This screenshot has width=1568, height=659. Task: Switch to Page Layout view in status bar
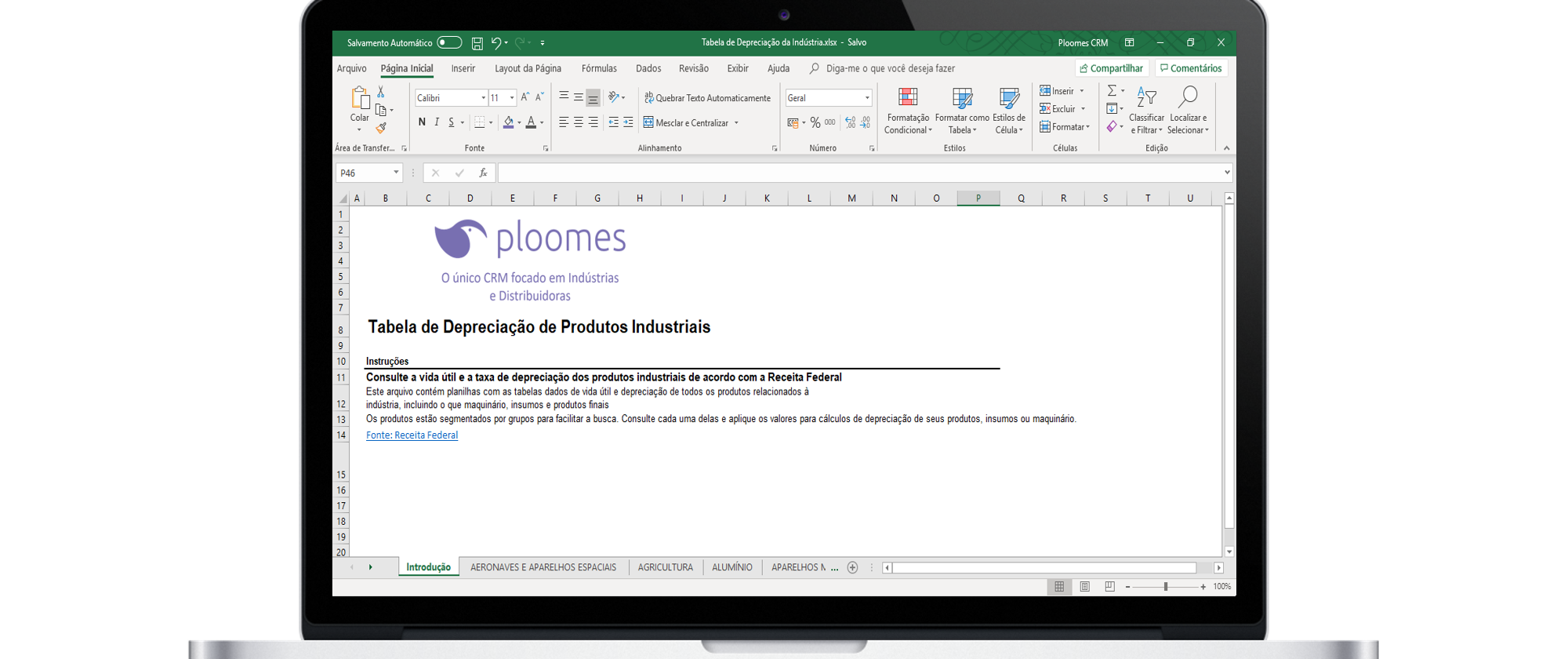1084,586
